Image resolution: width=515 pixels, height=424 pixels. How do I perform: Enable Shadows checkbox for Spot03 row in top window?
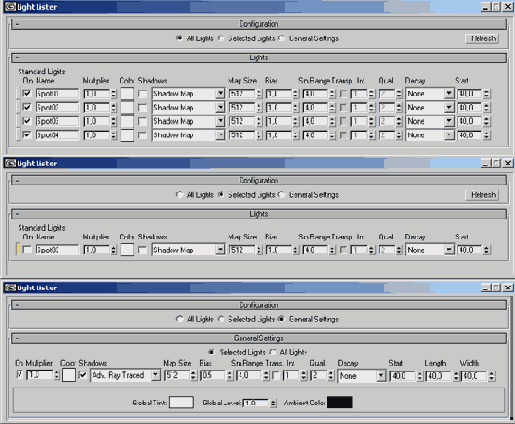142,121
